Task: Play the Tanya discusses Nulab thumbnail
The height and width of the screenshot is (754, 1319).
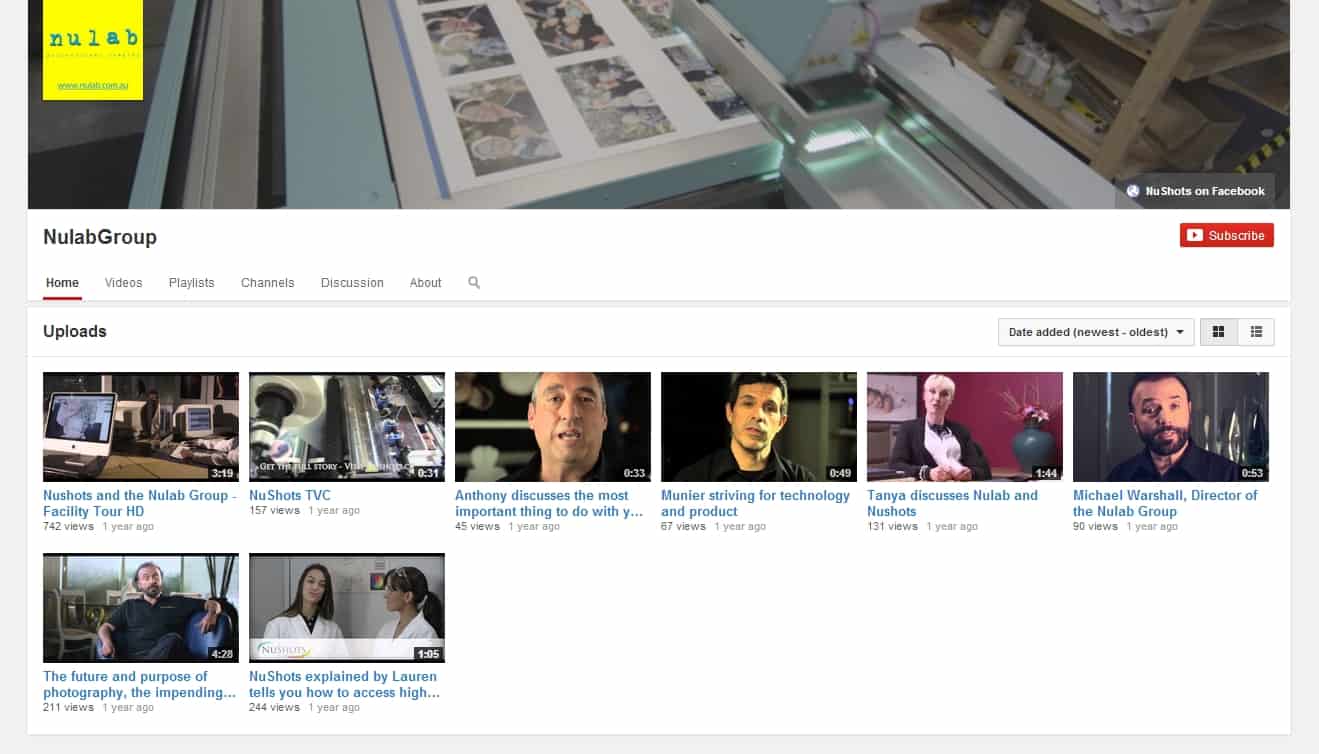Action: click(965, 427)
